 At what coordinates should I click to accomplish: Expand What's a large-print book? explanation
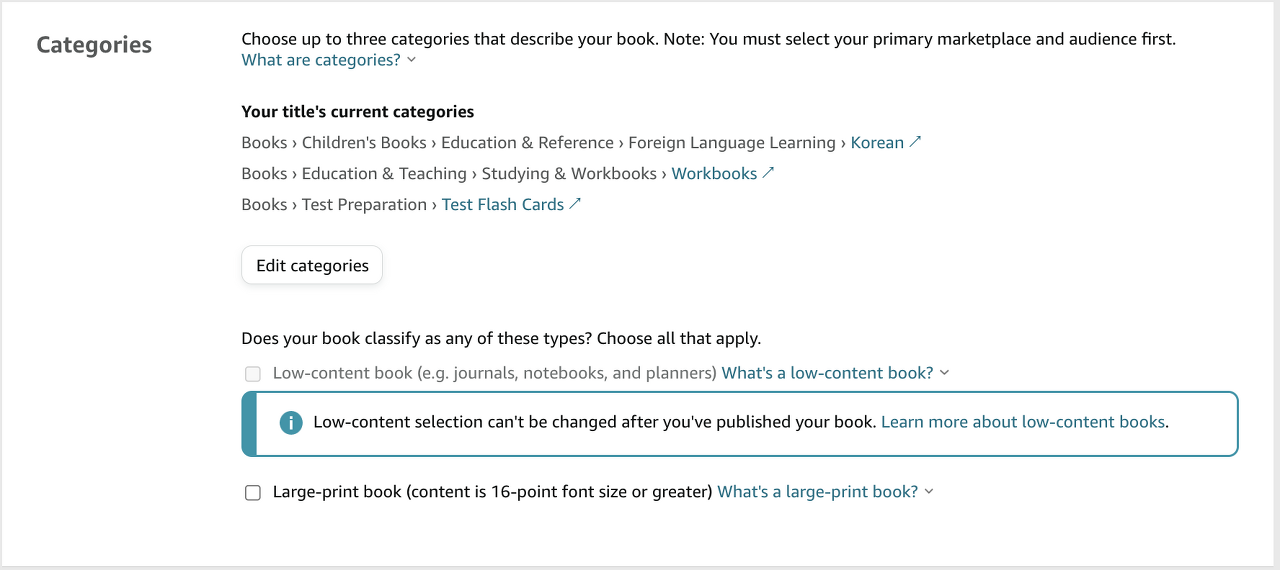817,492
